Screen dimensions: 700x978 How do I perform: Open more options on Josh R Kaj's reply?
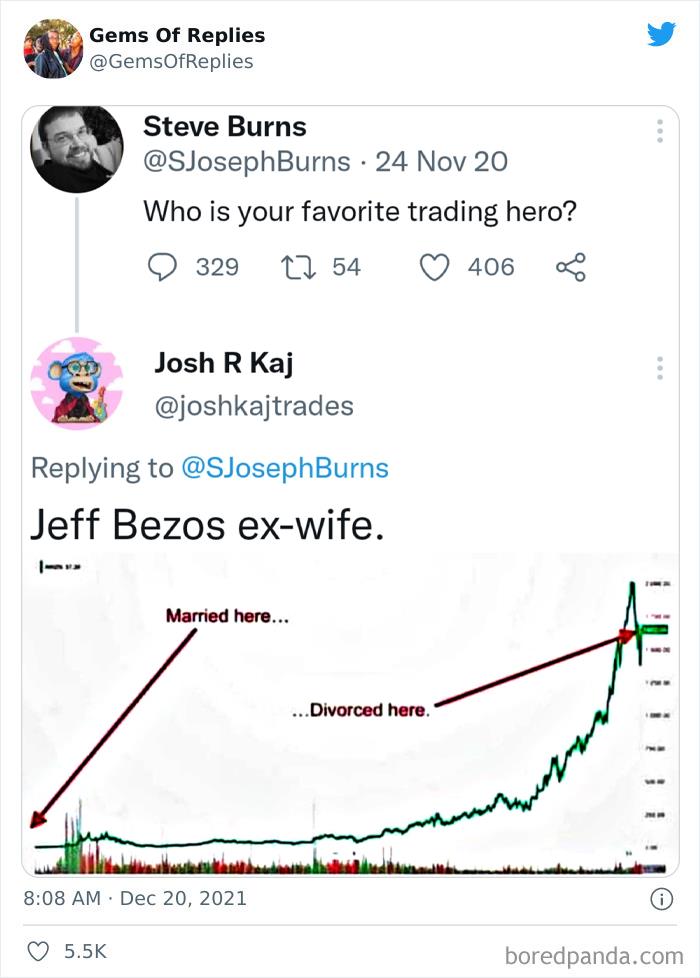tap(659, 368)
